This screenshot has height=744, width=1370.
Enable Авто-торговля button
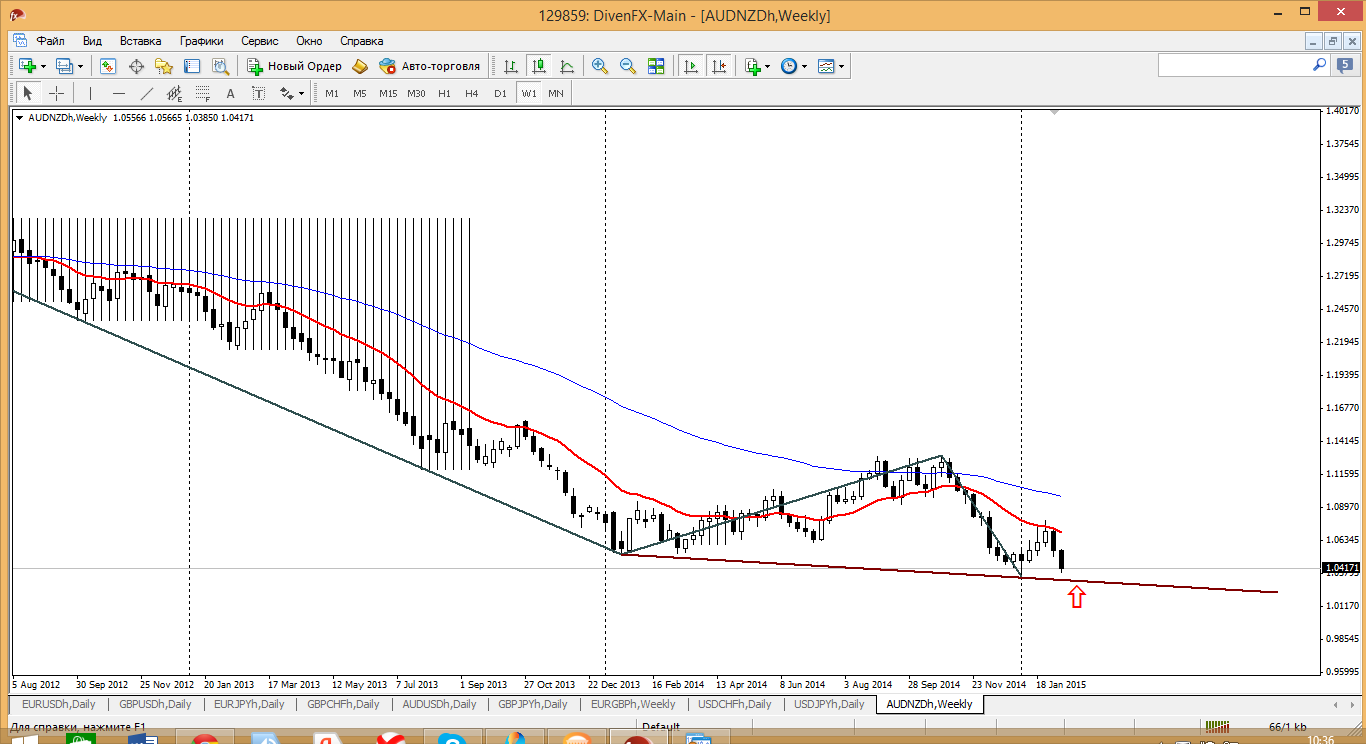coord(429,66)
